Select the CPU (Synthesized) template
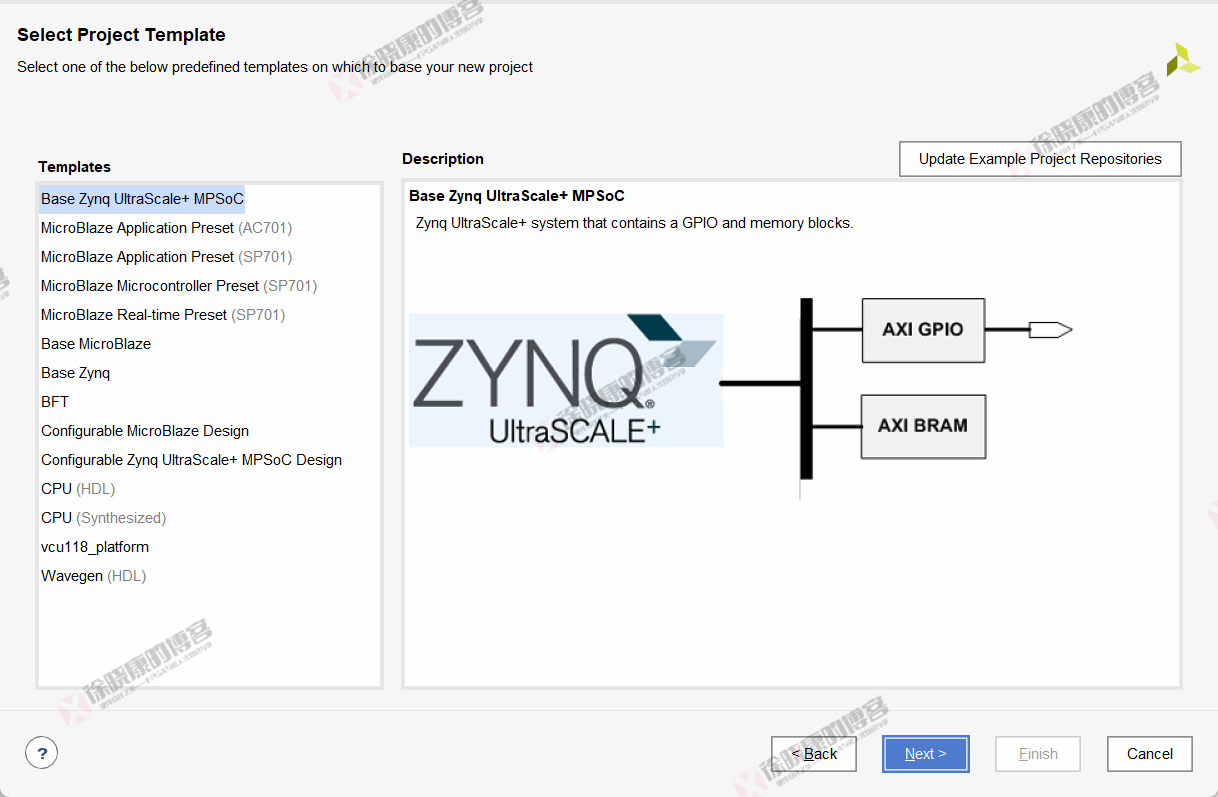Viewport: 1218px width, 797px height. click(x=103, y=518)
